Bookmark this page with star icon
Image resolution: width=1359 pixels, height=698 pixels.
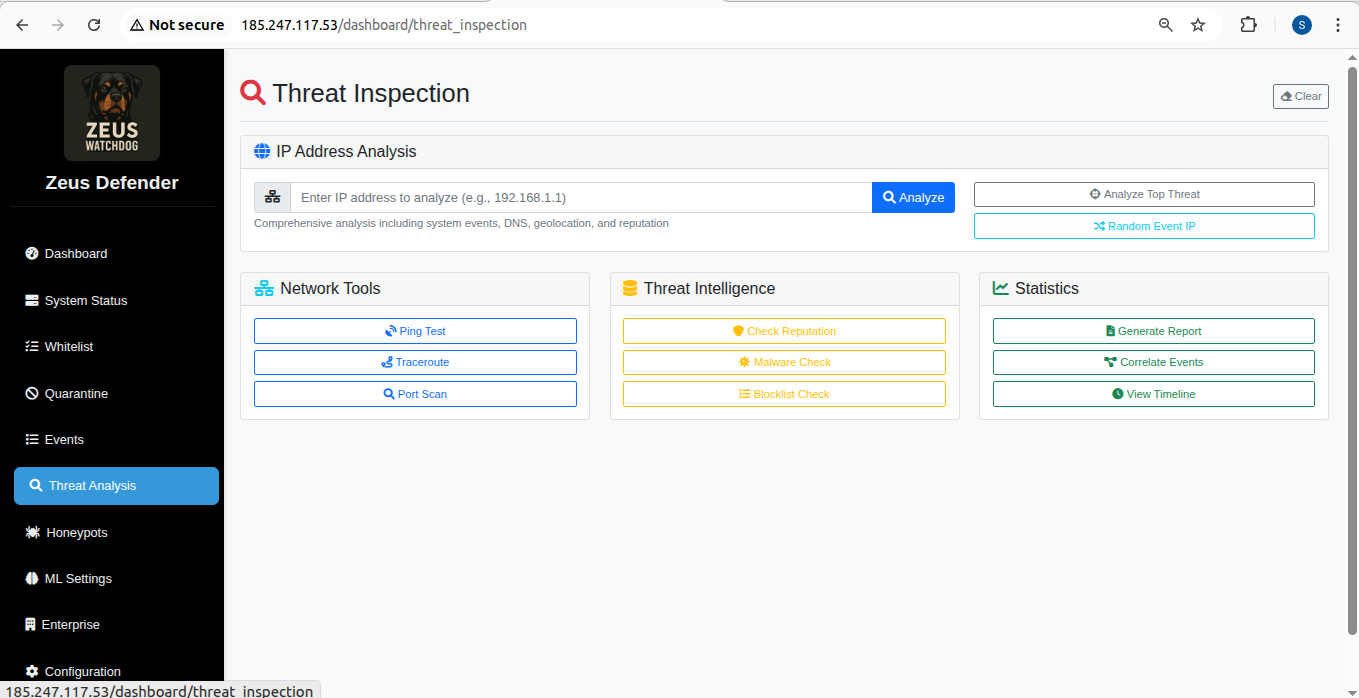point(1198,25)
